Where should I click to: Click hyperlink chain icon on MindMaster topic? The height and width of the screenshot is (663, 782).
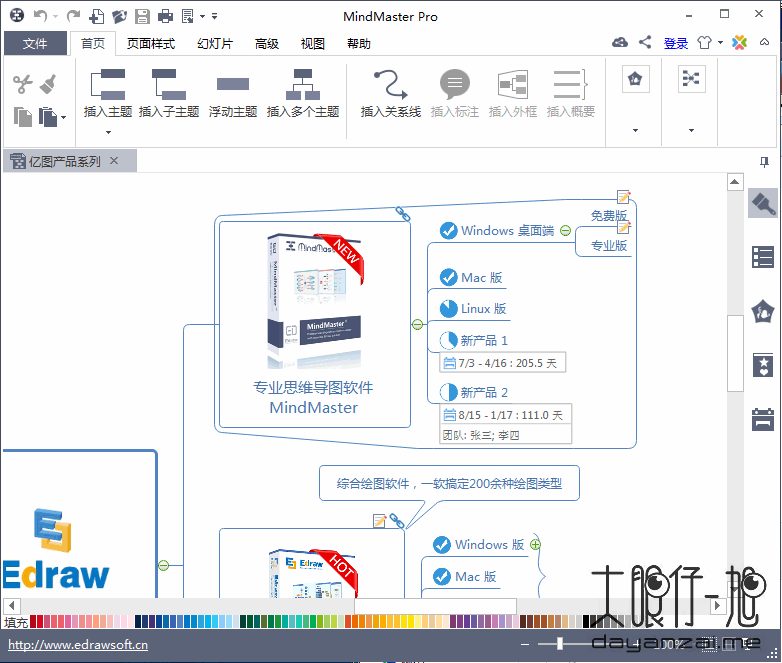(403, 214)
